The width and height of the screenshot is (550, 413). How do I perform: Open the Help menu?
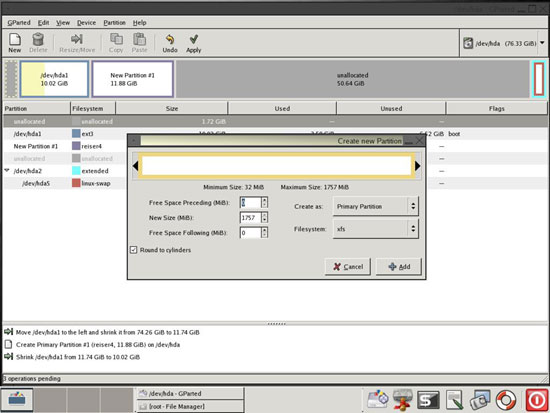[139, 22]
